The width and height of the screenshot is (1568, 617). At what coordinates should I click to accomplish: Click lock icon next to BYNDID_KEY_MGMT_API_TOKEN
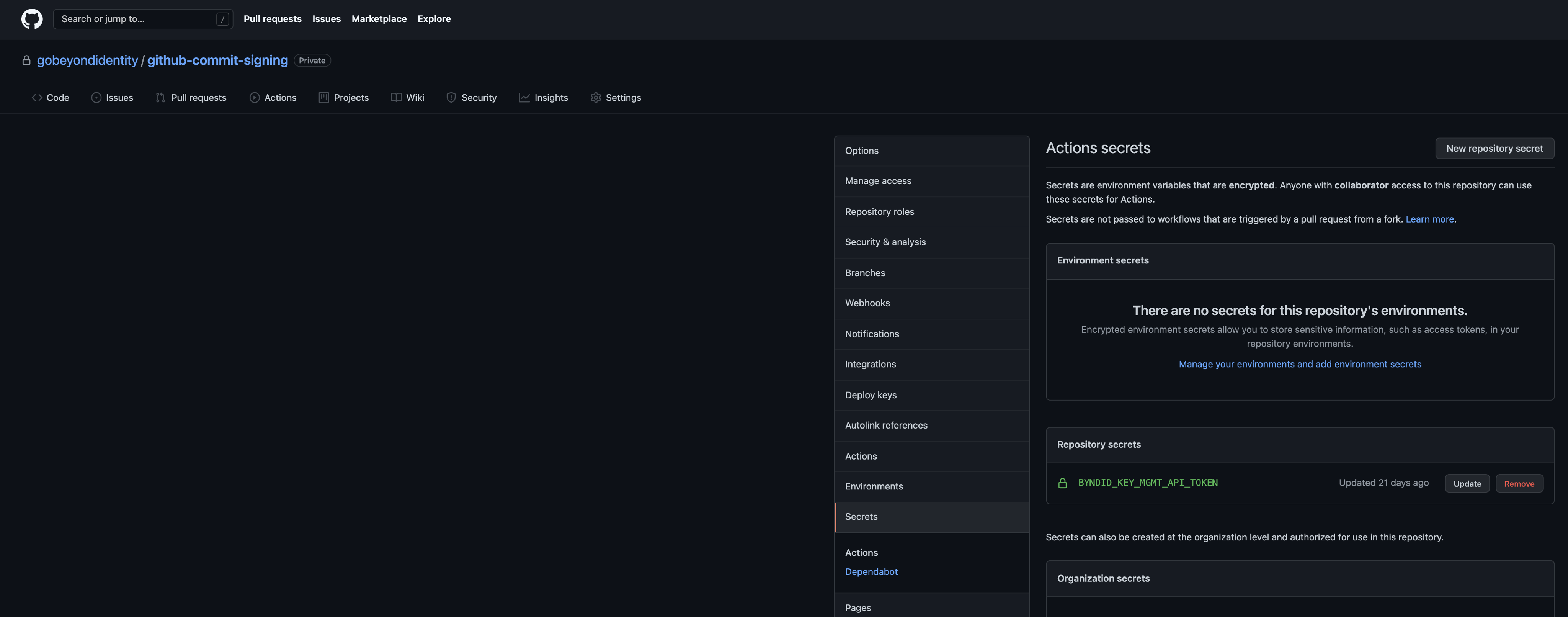pyautogui.click(x=1063, y=483)
